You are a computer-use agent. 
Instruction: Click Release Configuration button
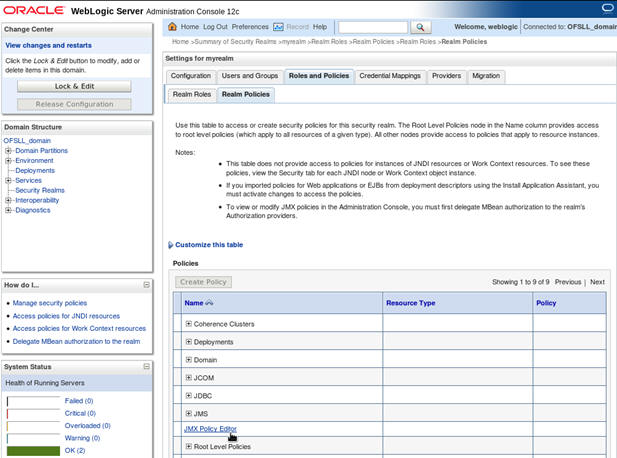click(74, 104)
